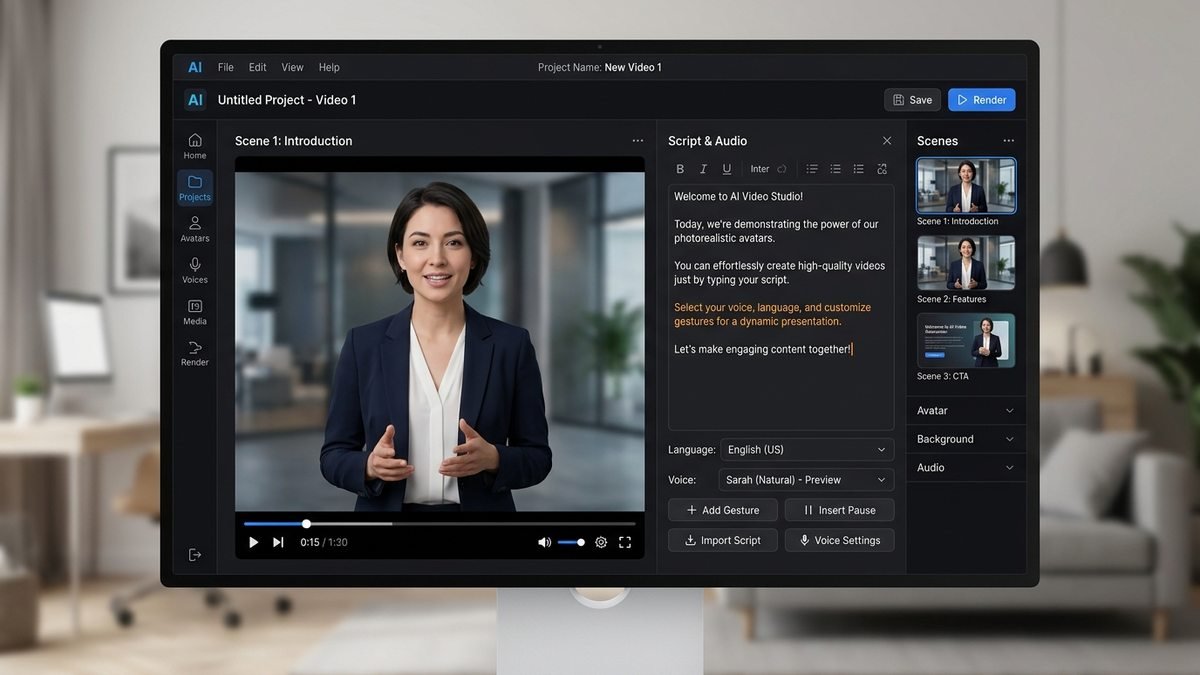Toggle bold formatting in script toolbar
1200x675 pixels.
click(681, 169)
